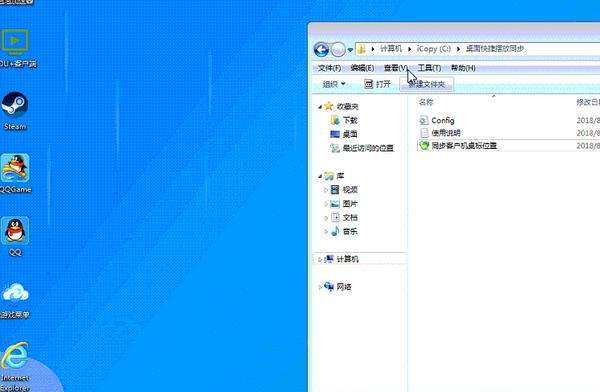
Task: Click the green sync application icon
Action: (x=424, y=145)
